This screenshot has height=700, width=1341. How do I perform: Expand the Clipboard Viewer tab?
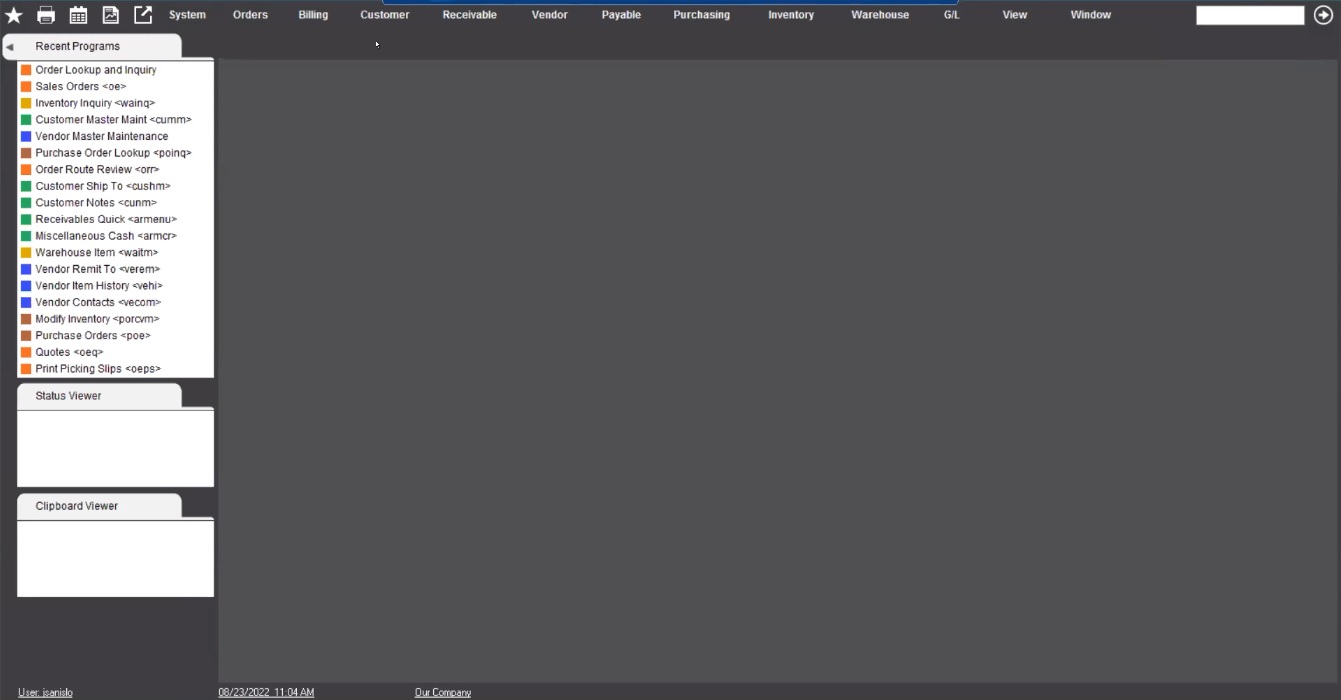(76, 505)
